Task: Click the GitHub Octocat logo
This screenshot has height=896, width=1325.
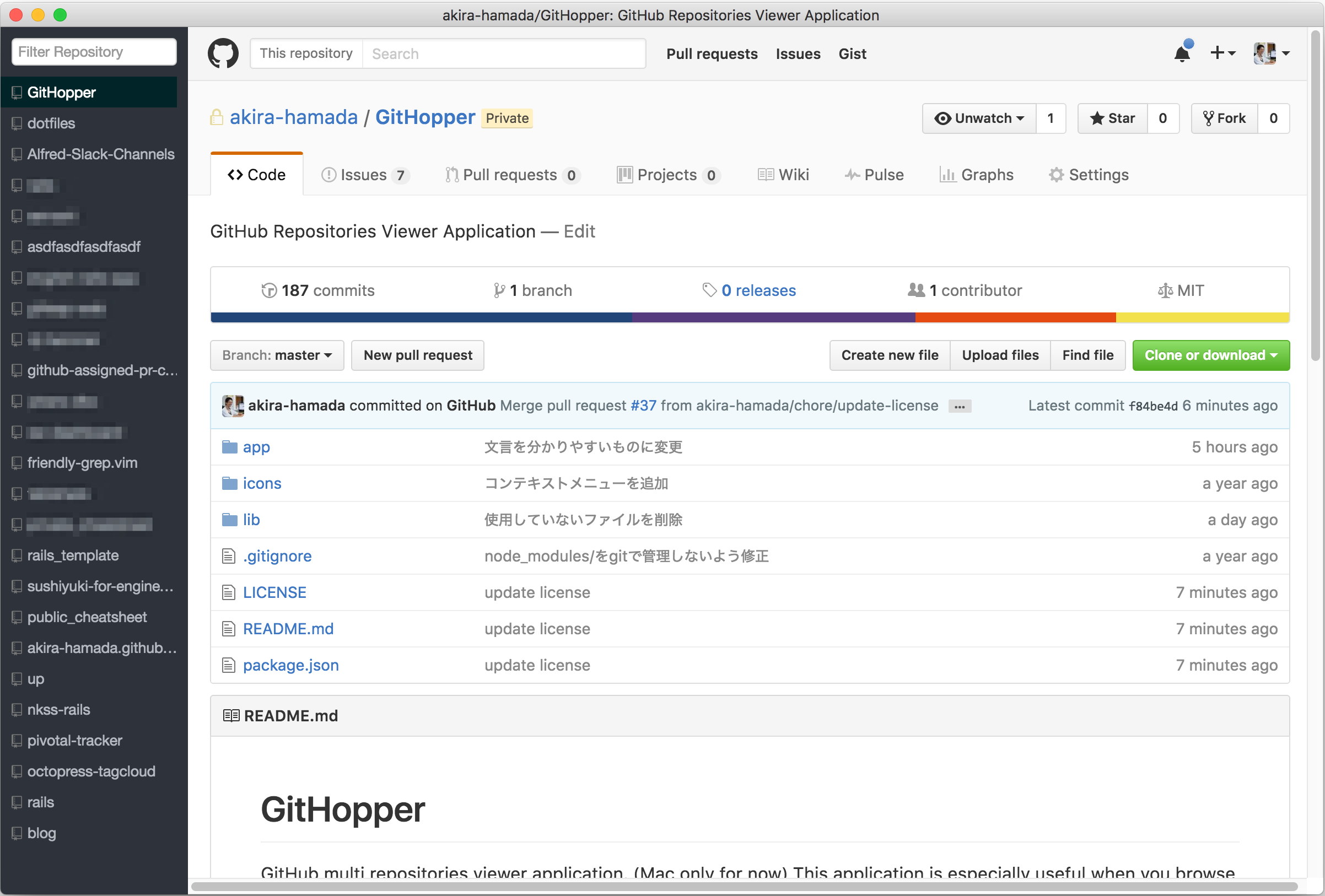Action: coord(223,53)
